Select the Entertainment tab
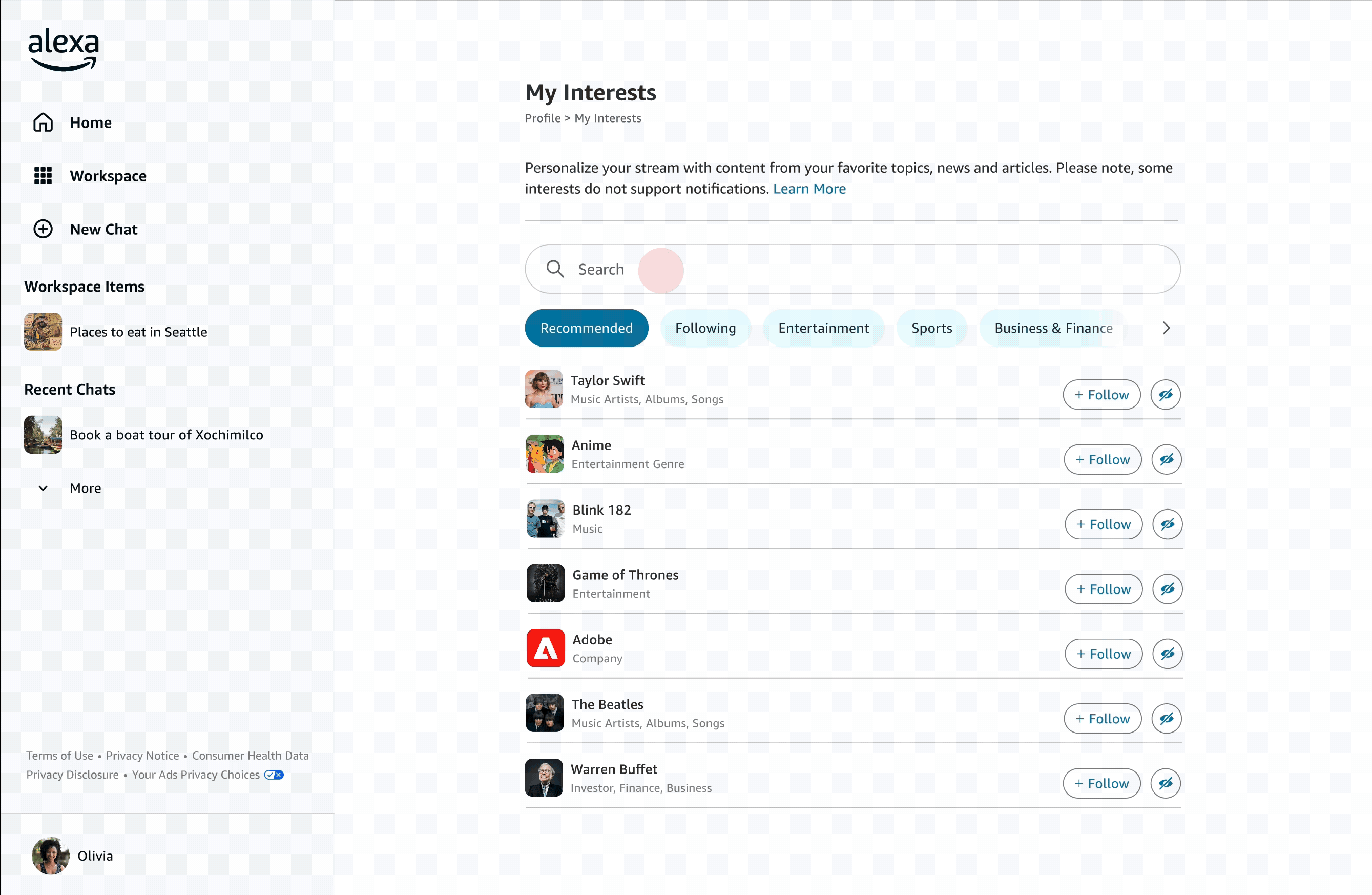 [x=823, y=328]
